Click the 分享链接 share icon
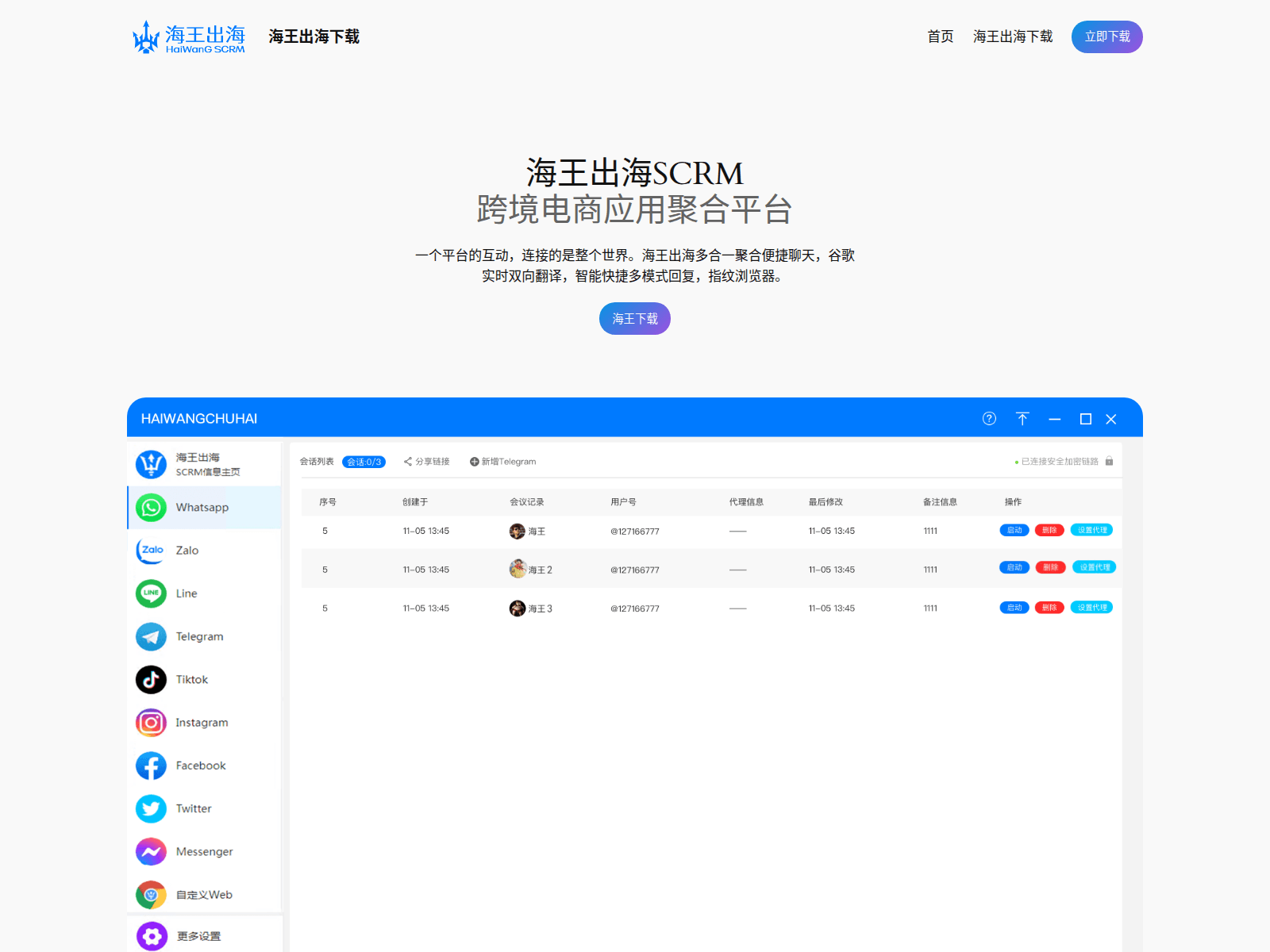This screenshot has width=1270, height=952. 408,461
